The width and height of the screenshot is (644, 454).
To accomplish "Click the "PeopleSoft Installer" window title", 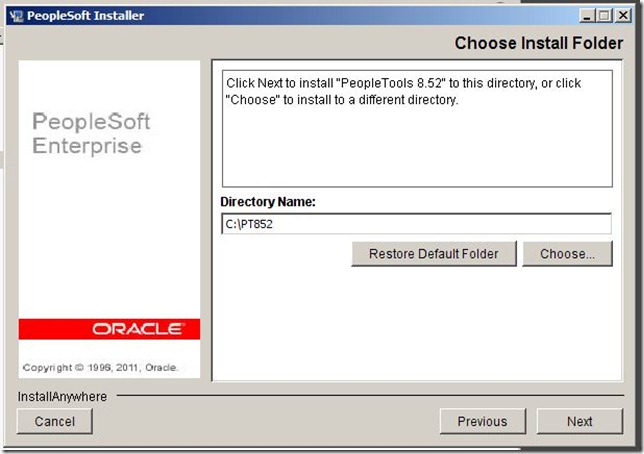I will click(85, 16).
